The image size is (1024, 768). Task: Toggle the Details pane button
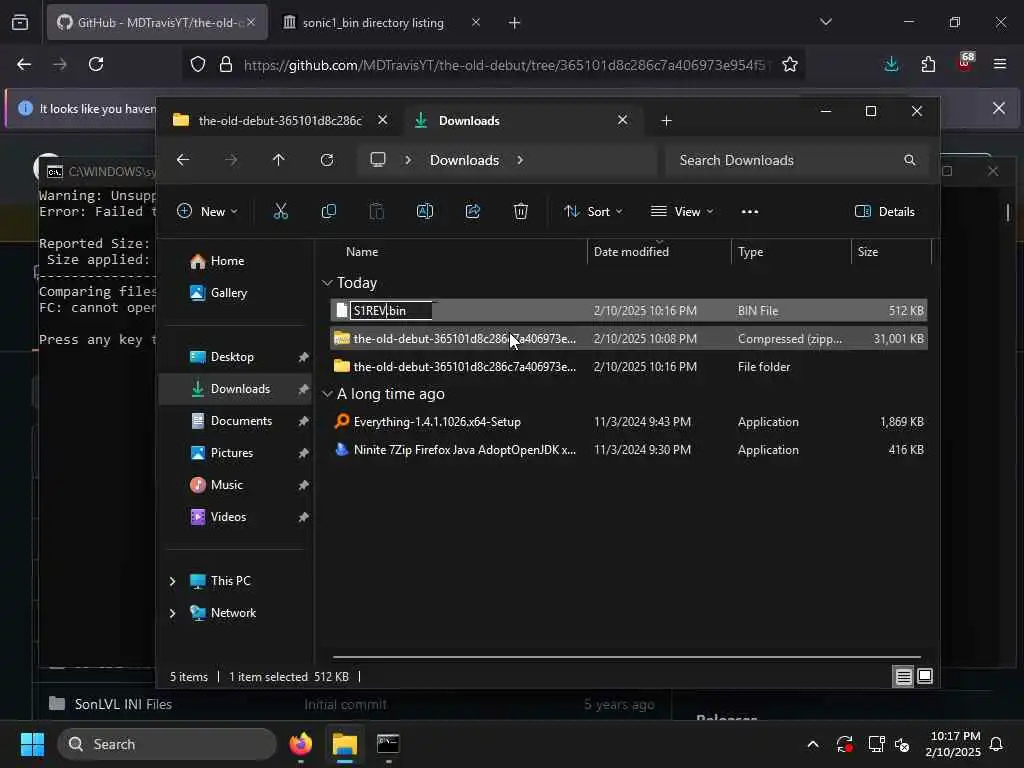tap(884, 211)
